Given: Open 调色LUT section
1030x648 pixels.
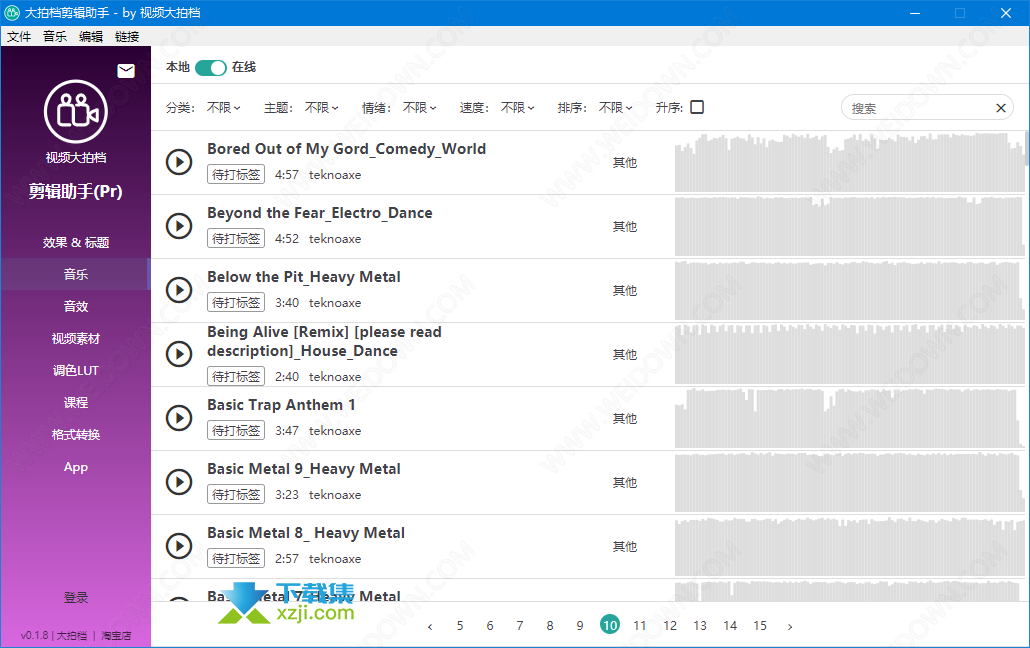Looking at the screenshot, I should (76, 371).
